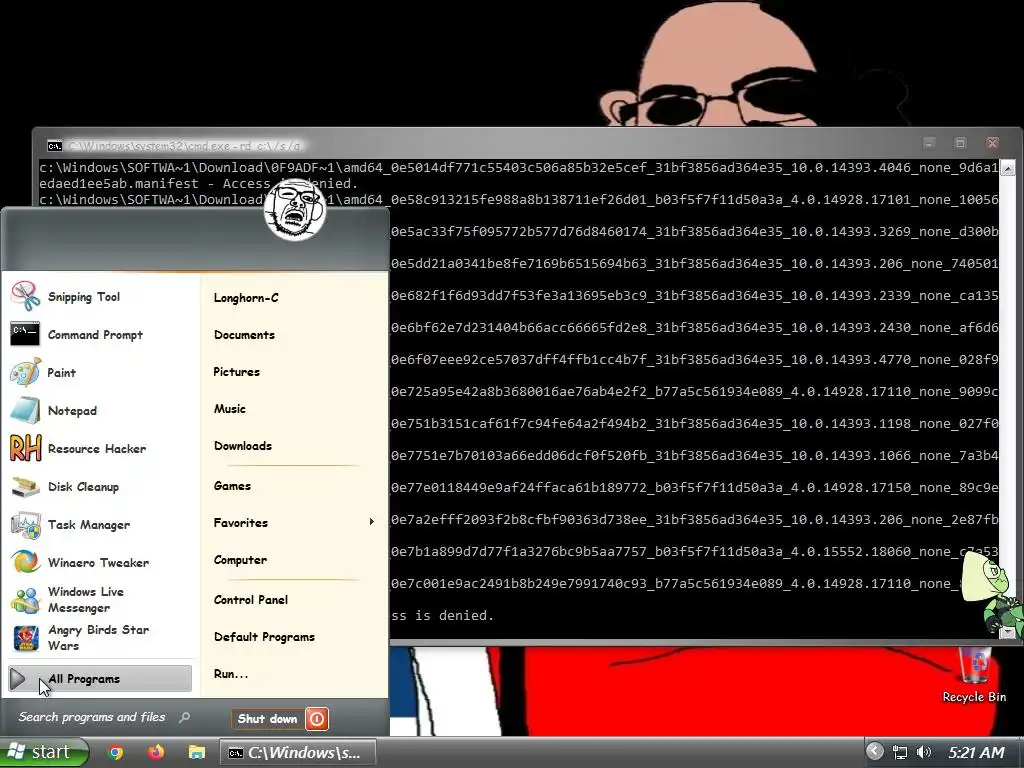Click the start button on taskbar
1024x768 pixels.
[43, 752]
